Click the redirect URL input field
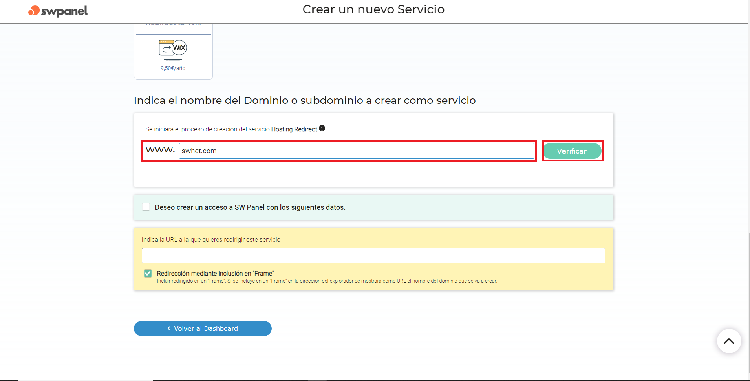The width and height of the screenshot is (750, 381). [373, 255]
